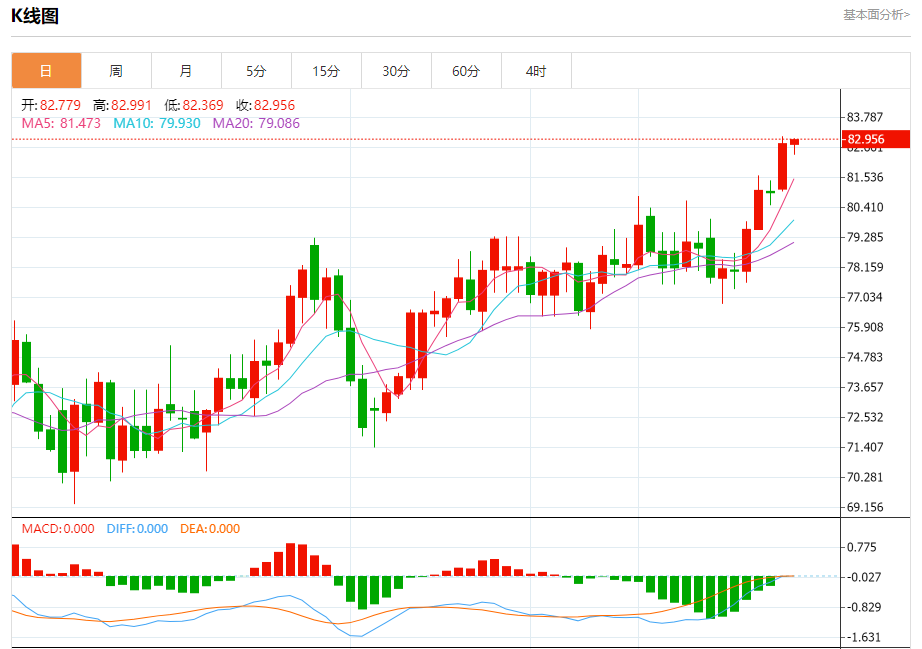Viewport: 922px width, 649px height.
Task: Click the latest small red candlestick at far right
Action: (794, 143)
